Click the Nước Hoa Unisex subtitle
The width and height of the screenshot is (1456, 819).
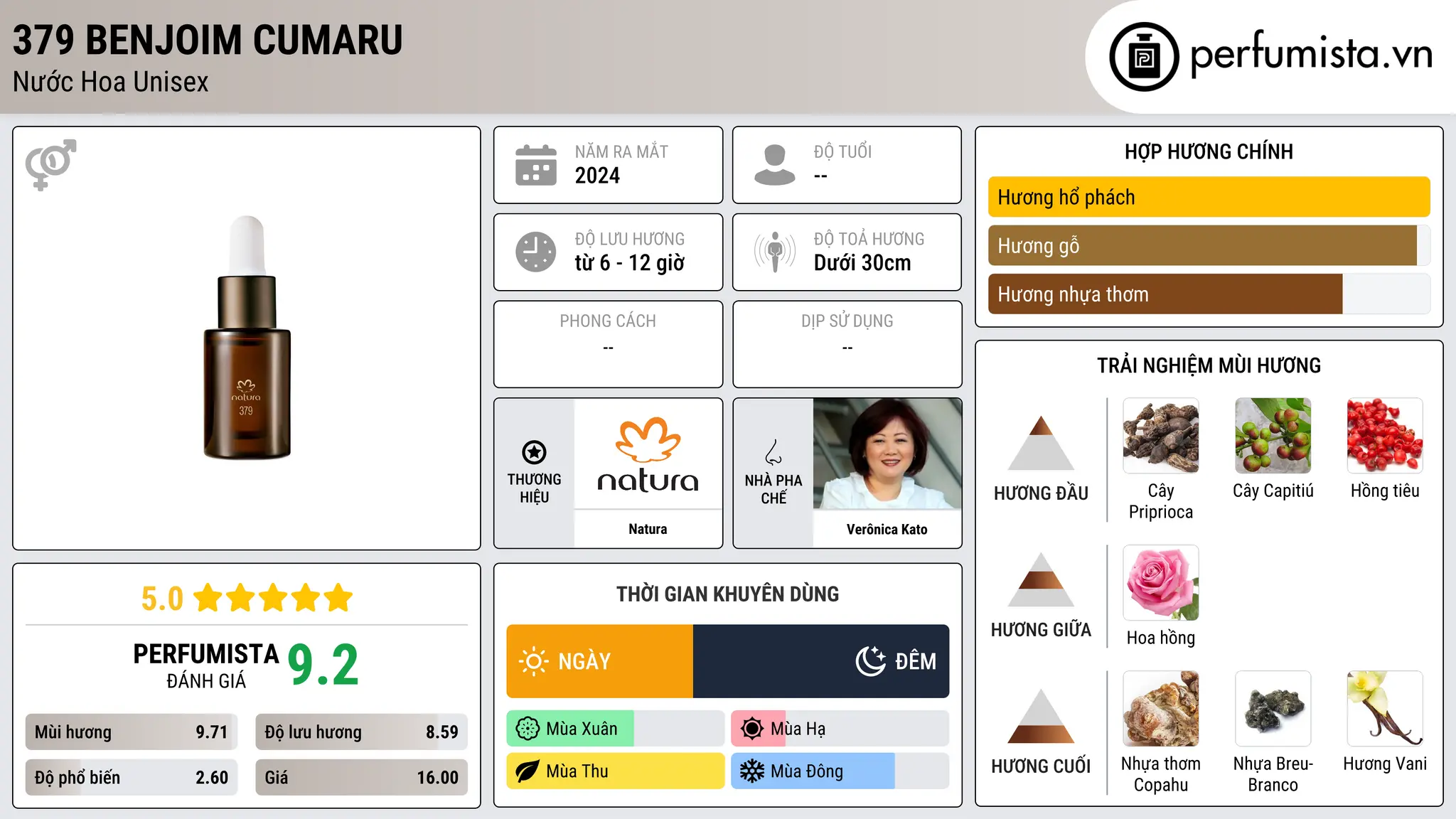click(x=111, y=82)
